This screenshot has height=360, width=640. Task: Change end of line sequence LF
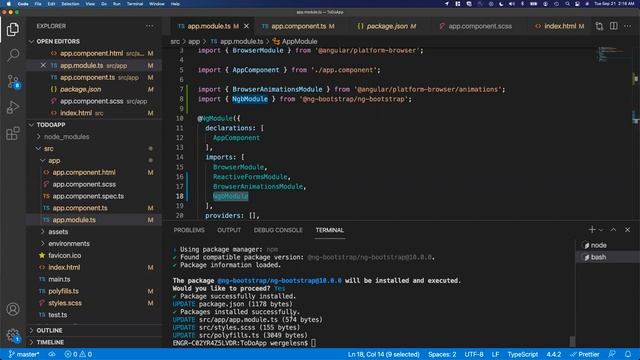pos(495,354)
